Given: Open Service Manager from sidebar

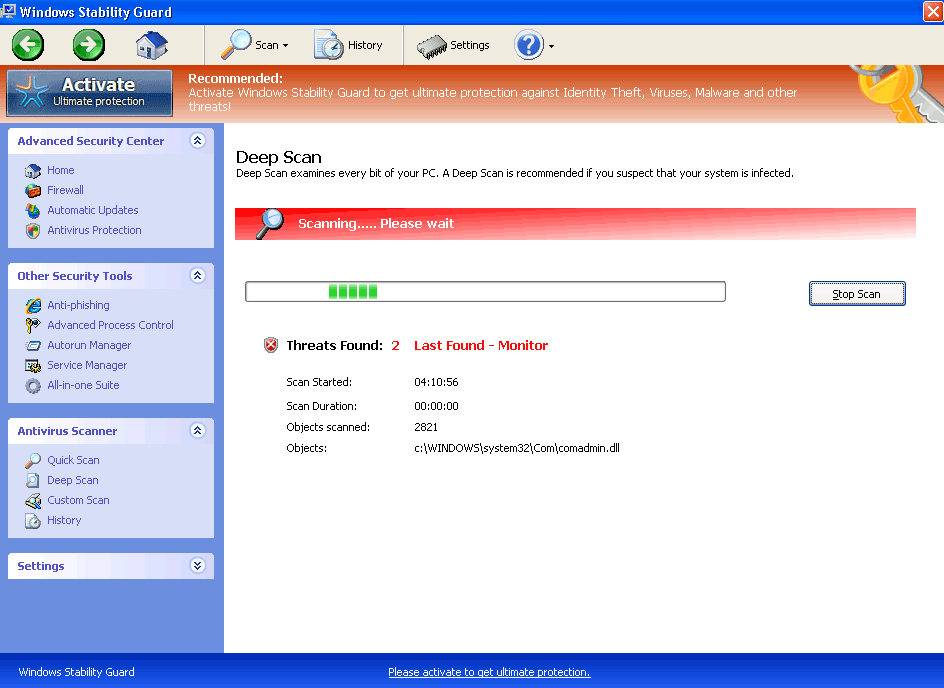Looking at the screenshot, I should 86,365.
